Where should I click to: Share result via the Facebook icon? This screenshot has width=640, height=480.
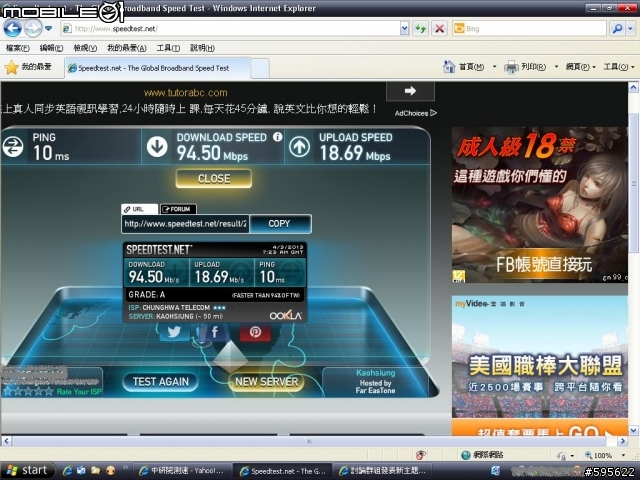coord(215,332)
